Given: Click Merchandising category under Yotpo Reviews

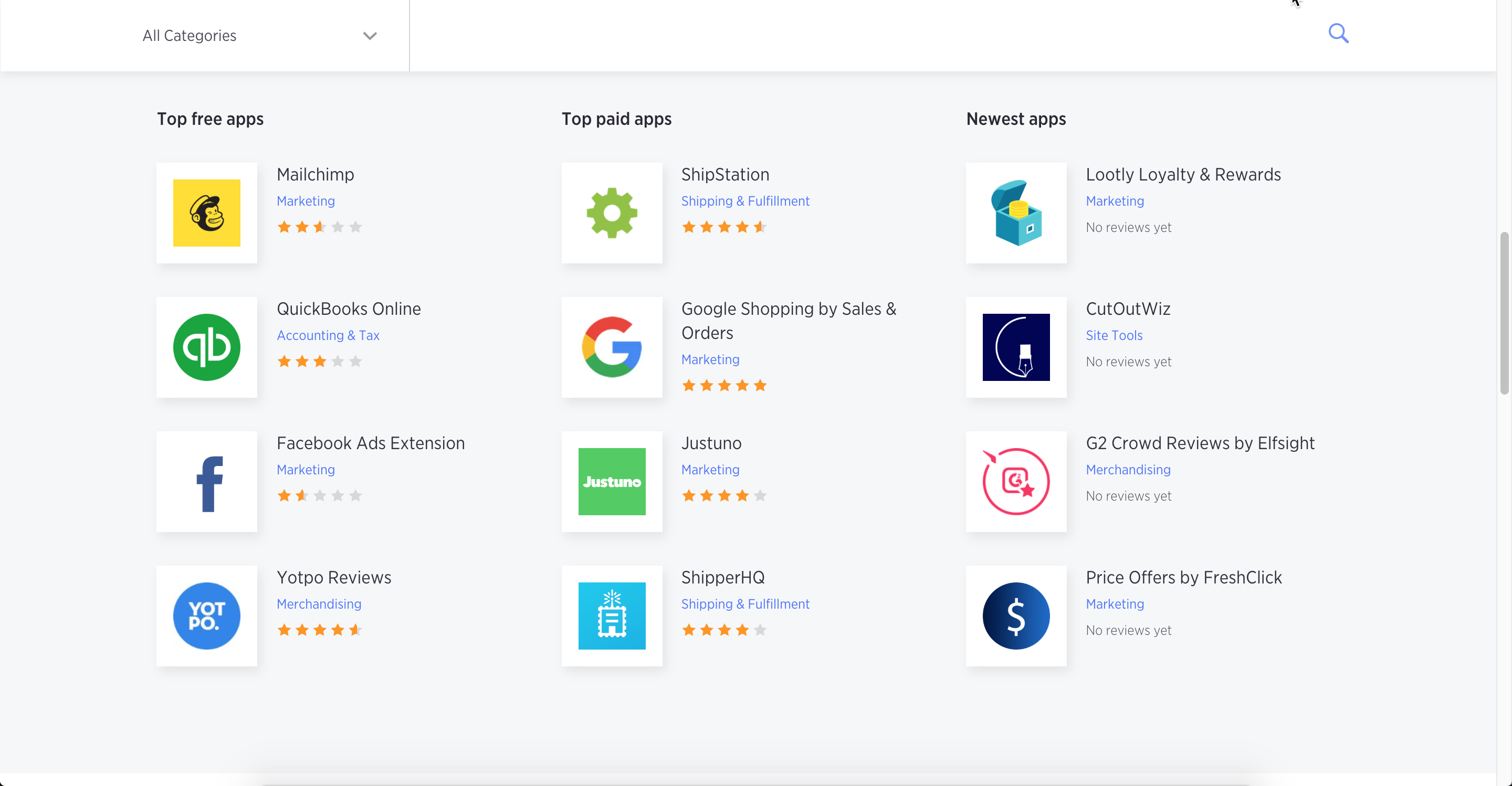Looking at the screenshot, I should 319,604.
